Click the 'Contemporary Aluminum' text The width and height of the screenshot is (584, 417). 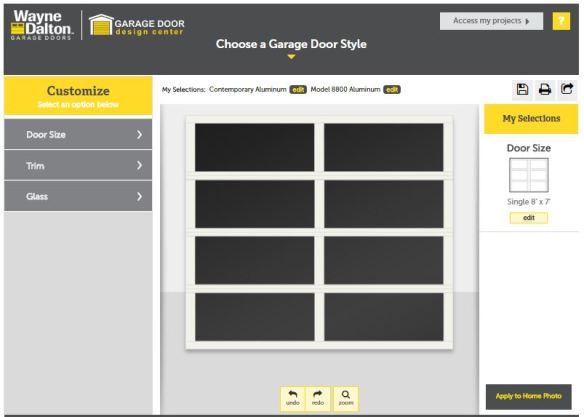tap(248, 90)
